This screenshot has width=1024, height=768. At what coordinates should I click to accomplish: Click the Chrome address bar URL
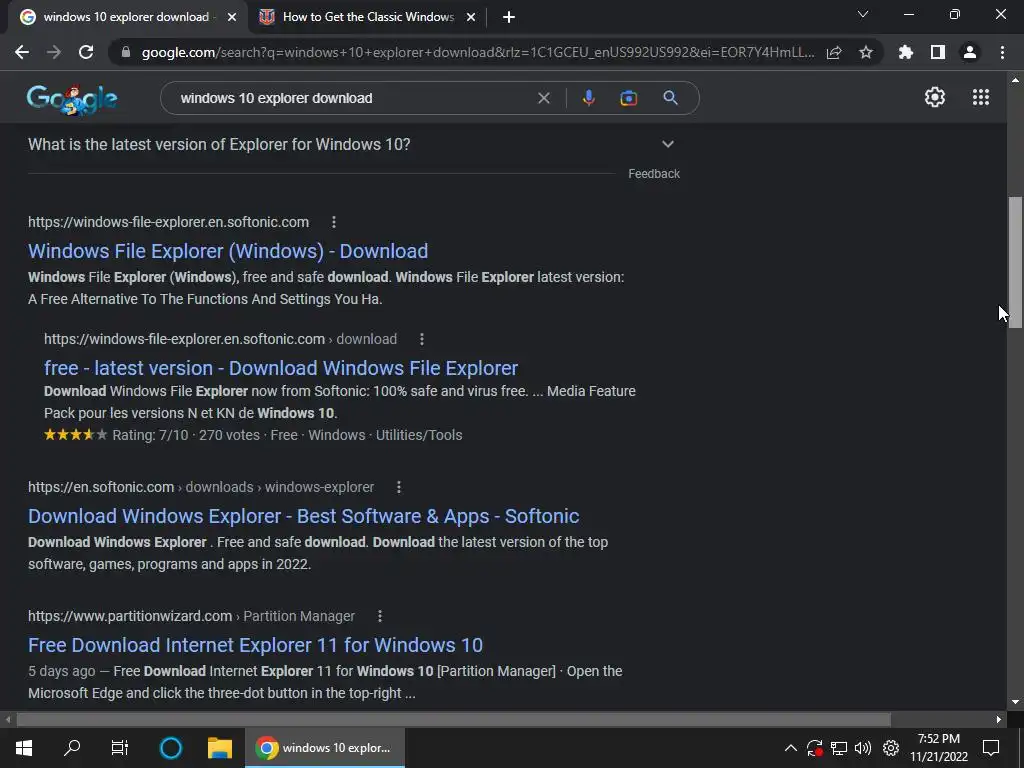(x=478, y=52)
